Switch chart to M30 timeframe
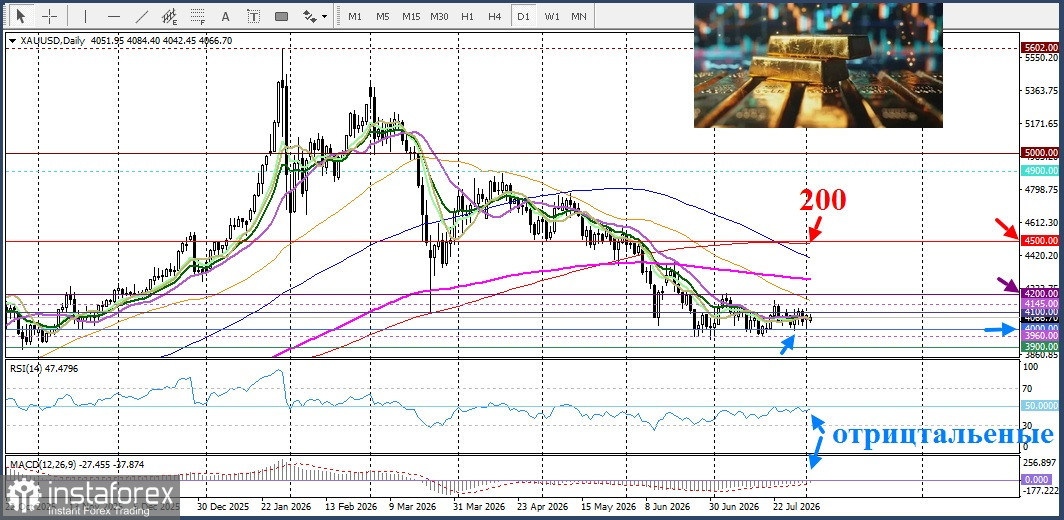 tap(439, 16)
